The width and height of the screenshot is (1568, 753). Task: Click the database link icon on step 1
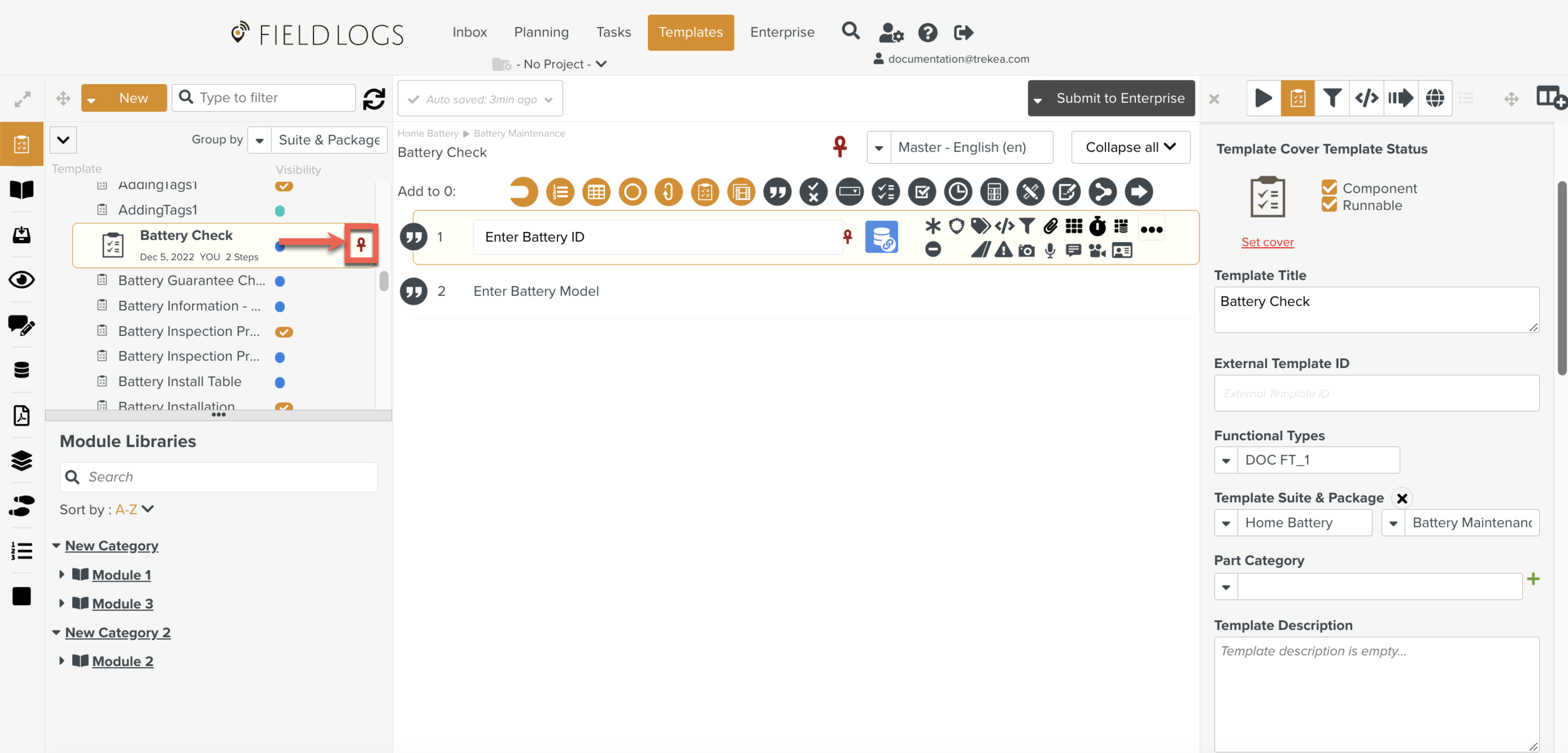click(x=881, y=237)
